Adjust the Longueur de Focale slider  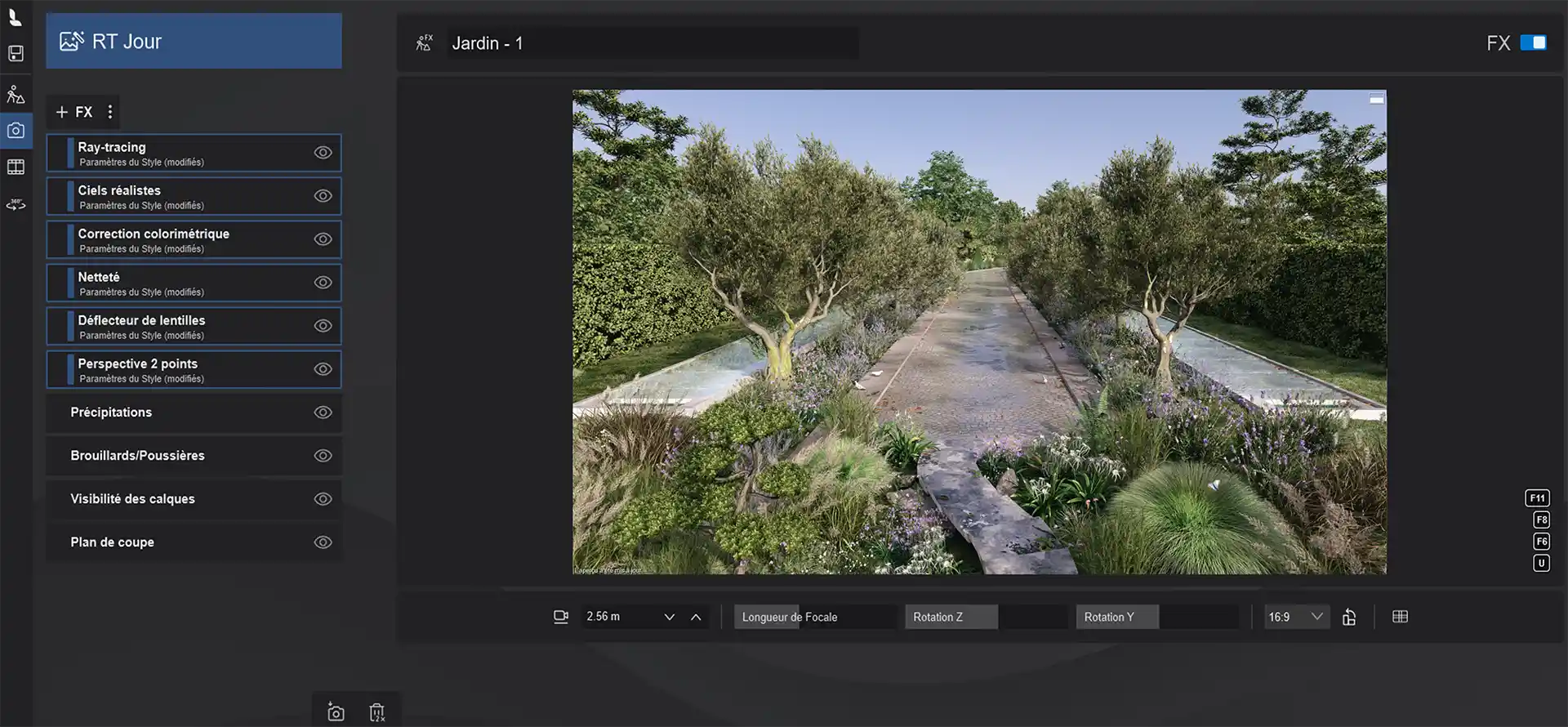click(x=814, y=617)
